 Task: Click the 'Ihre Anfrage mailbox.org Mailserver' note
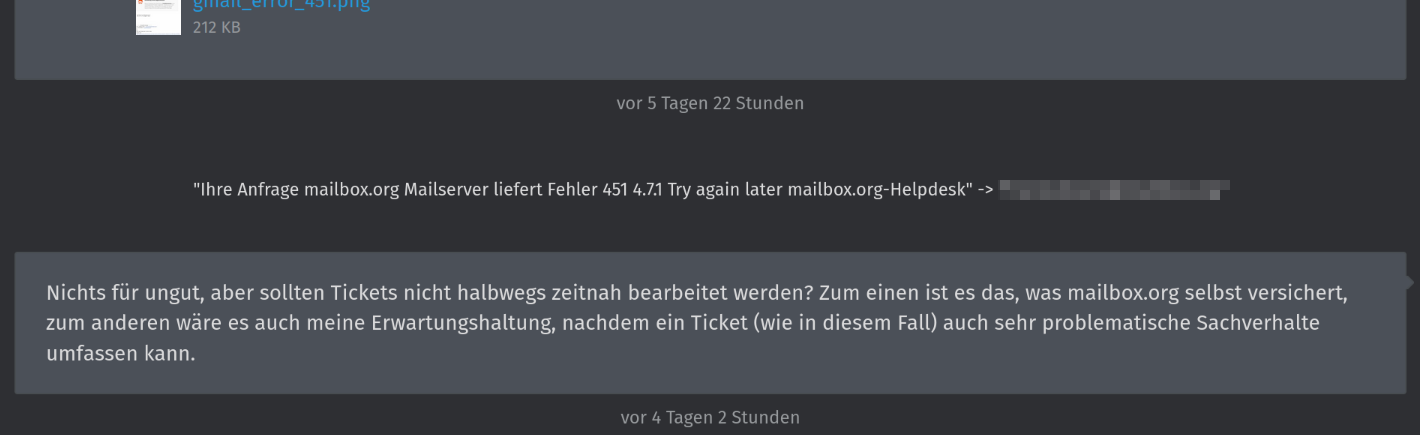click(x=583, y=190)
